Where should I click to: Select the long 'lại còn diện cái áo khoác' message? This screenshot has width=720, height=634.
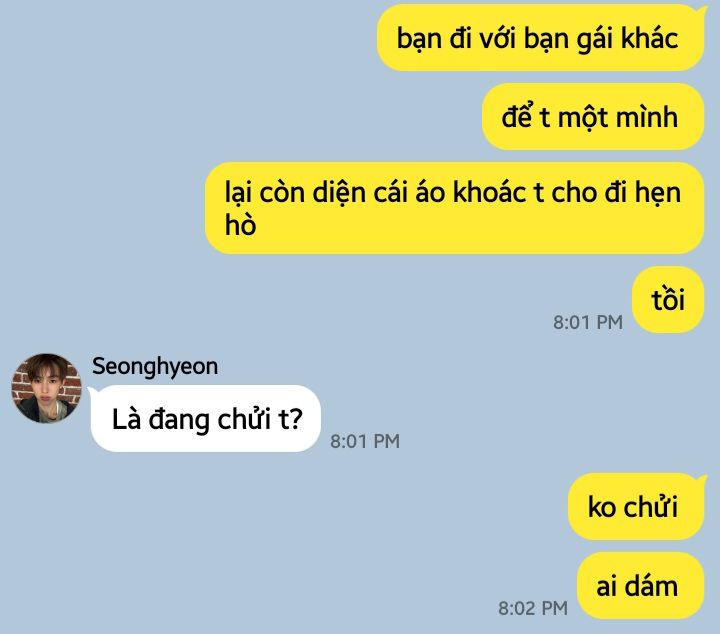tap(455, 208)
